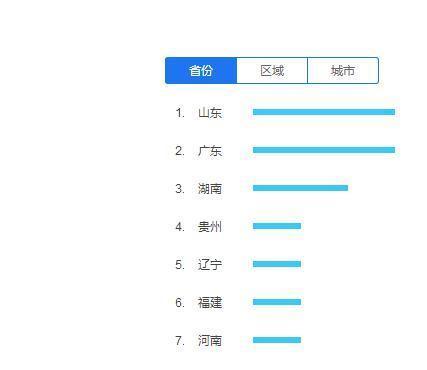Click the 福建 blue bar
The width and height of the screenshot is (427, 370).
point(277,302)
